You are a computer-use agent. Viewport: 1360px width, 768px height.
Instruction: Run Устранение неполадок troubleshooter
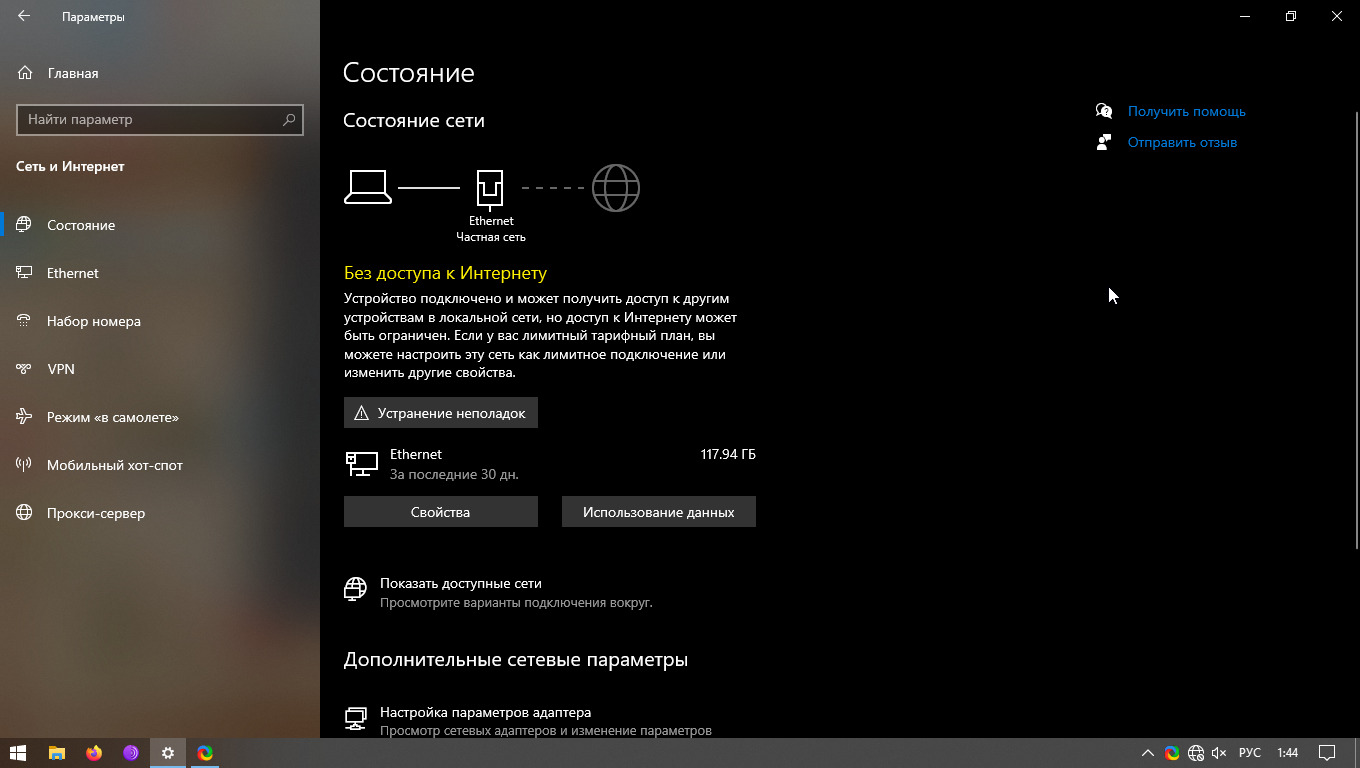[x=441, y=413]
